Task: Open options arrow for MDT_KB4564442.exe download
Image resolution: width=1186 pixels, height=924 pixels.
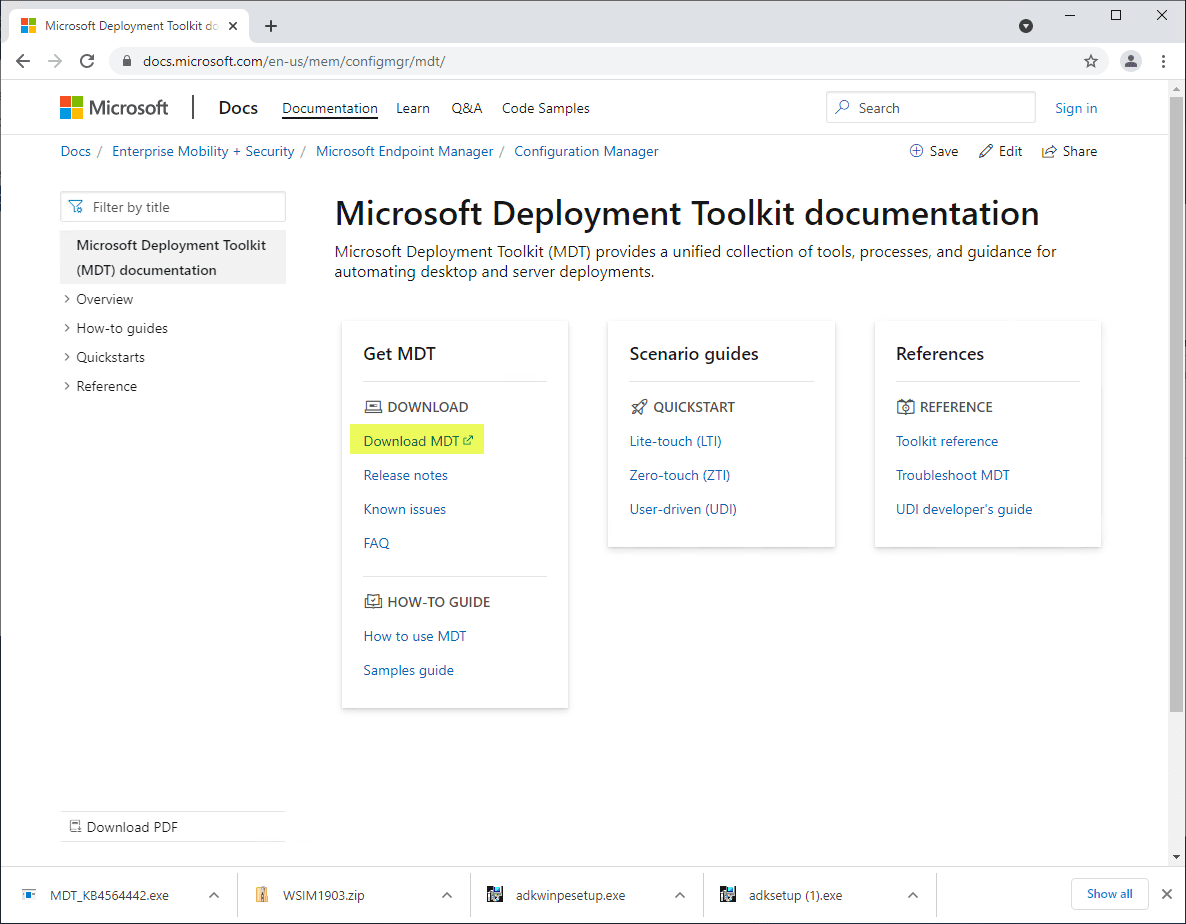Action: pos(213,895)
